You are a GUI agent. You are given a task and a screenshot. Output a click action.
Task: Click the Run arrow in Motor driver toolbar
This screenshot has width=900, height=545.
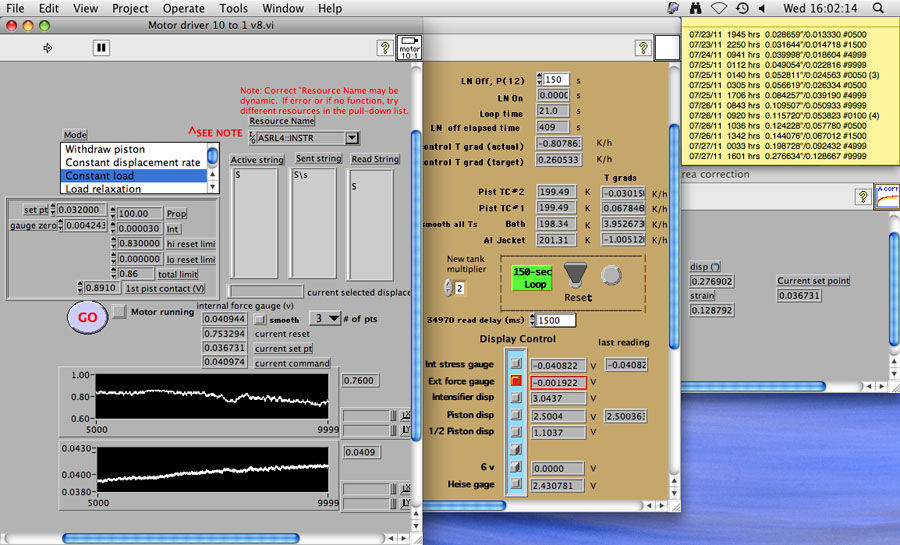click(x=47, y=47)
